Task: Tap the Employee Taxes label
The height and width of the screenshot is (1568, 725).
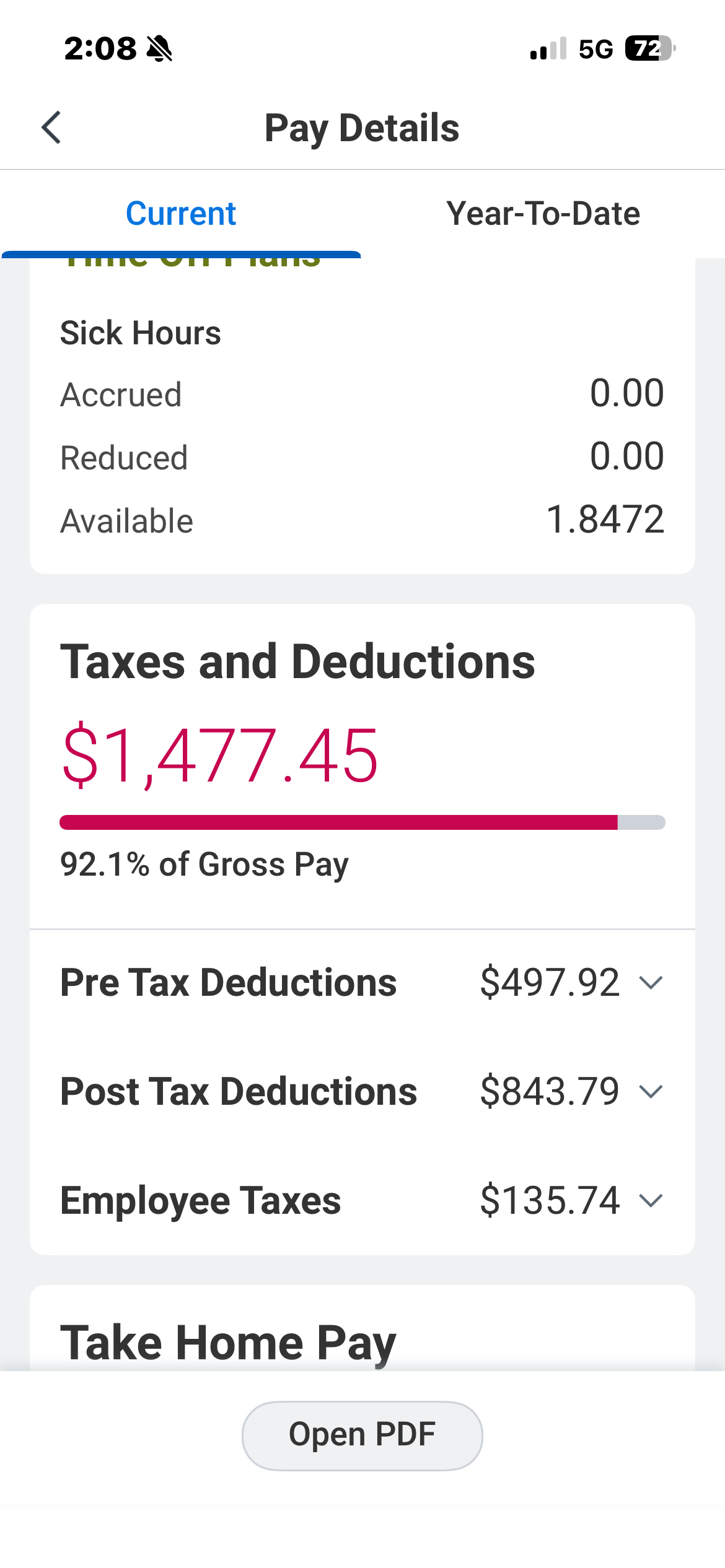Action: coord(200,1201)
